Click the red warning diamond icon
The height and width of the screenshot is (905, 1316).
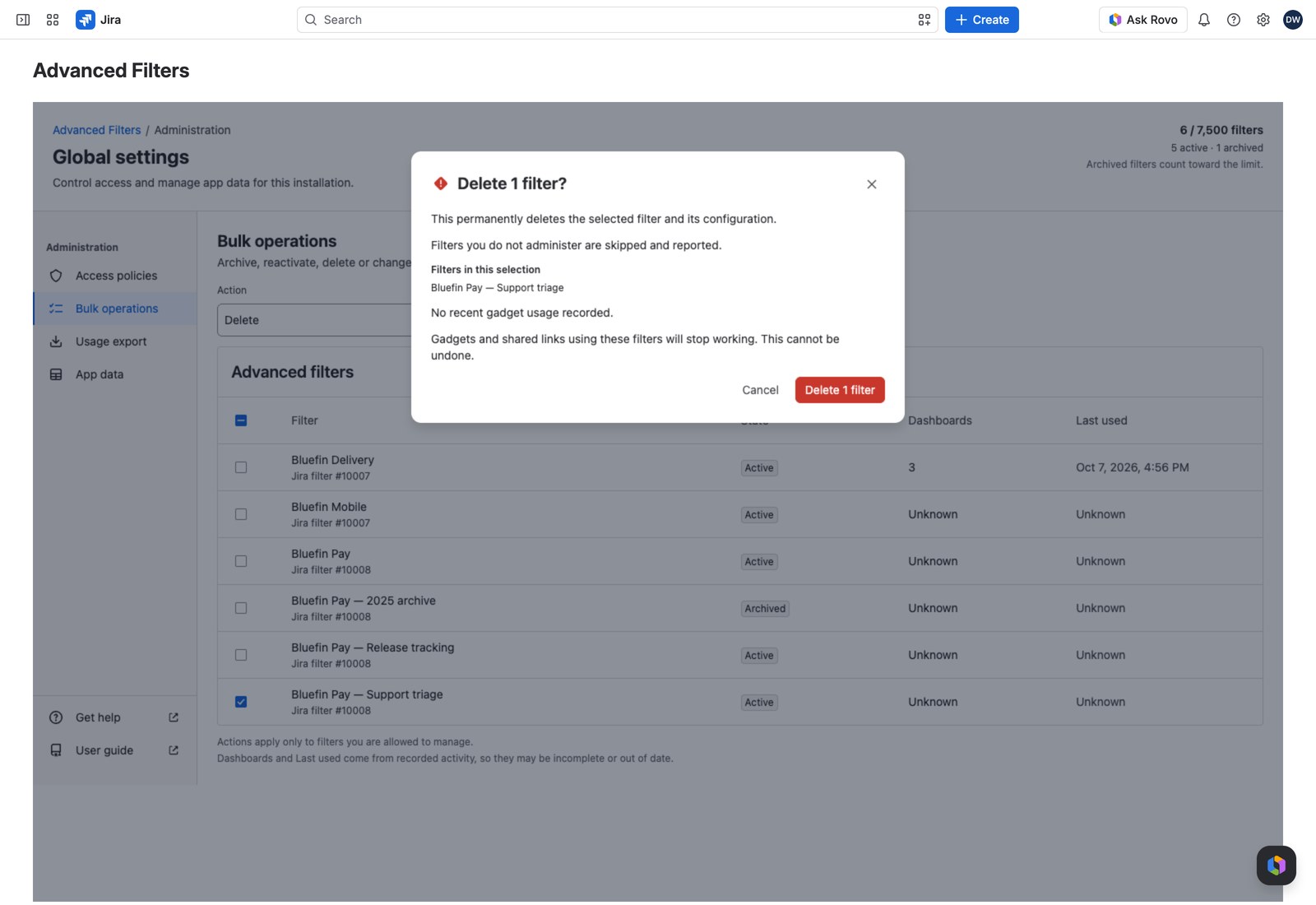point(441,183)
